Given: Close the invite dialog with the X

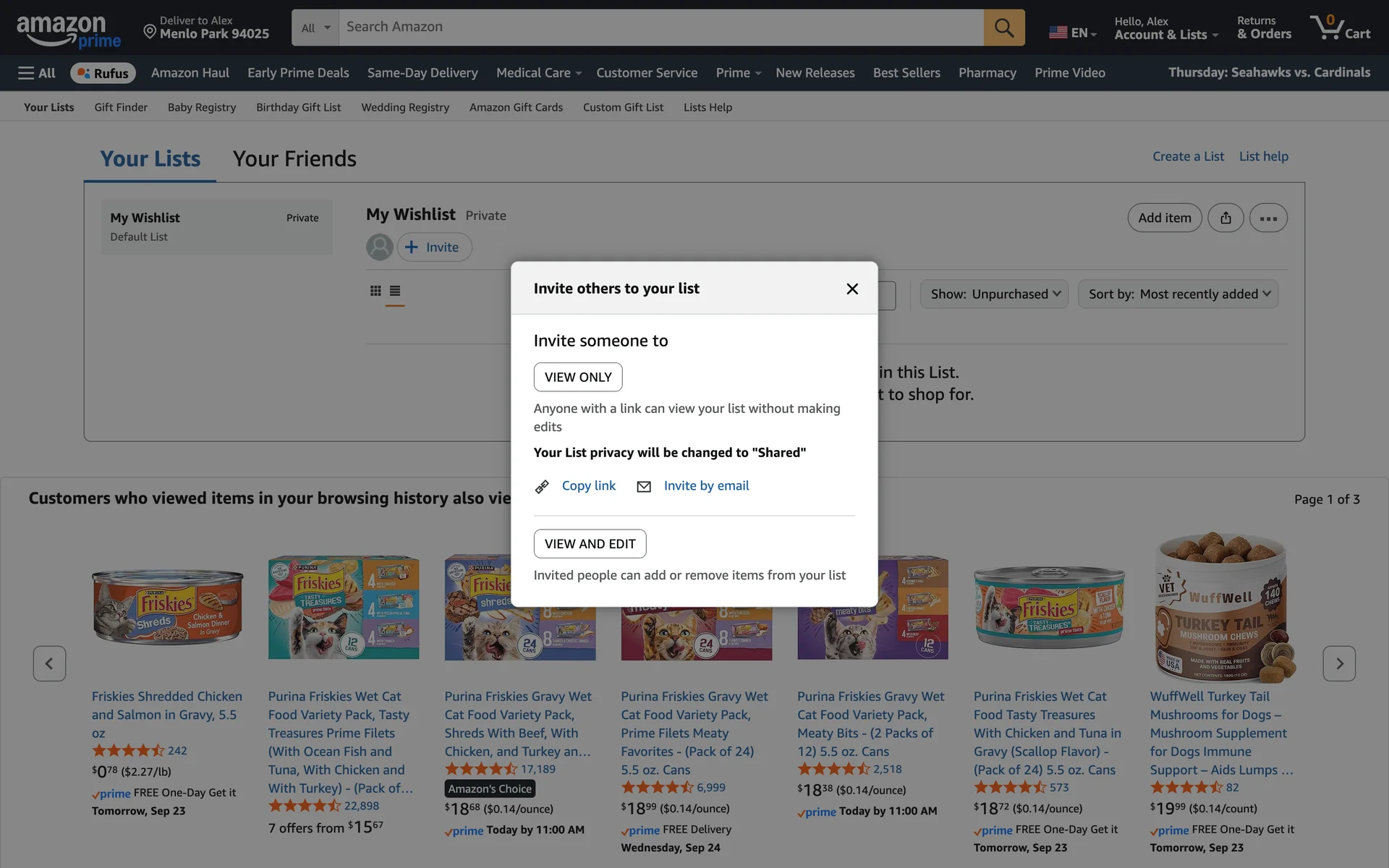Looking at the screenshot, I should coord(852,289).
